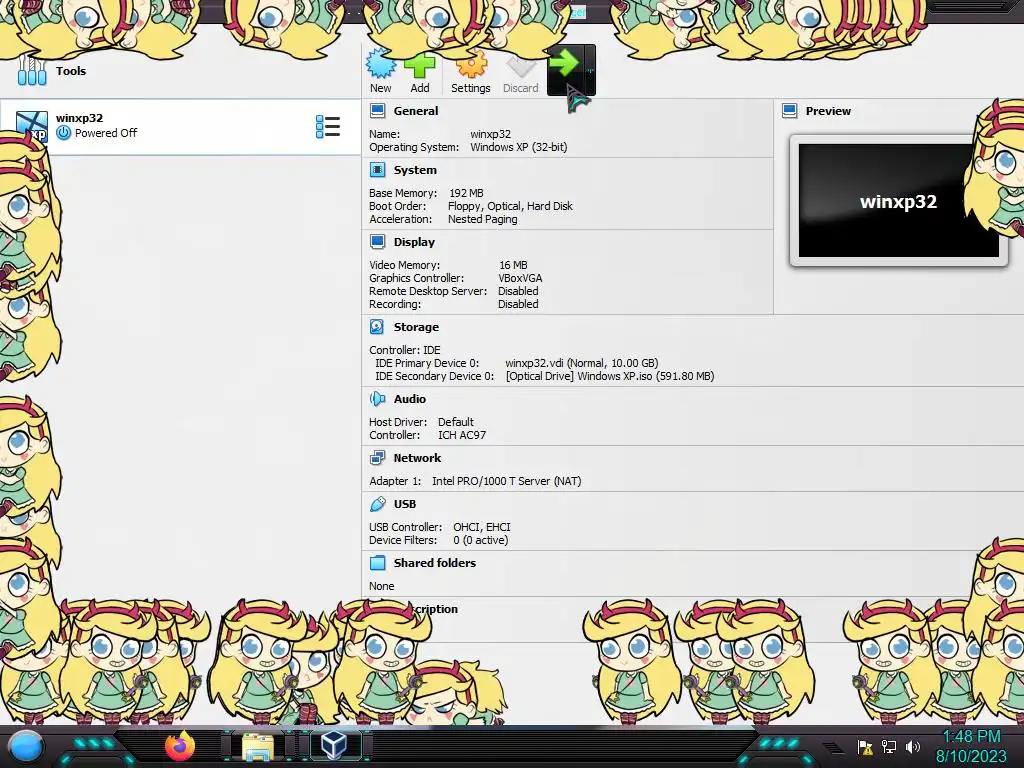Select the winxp32 virtual machine

(x=180, y=126)
